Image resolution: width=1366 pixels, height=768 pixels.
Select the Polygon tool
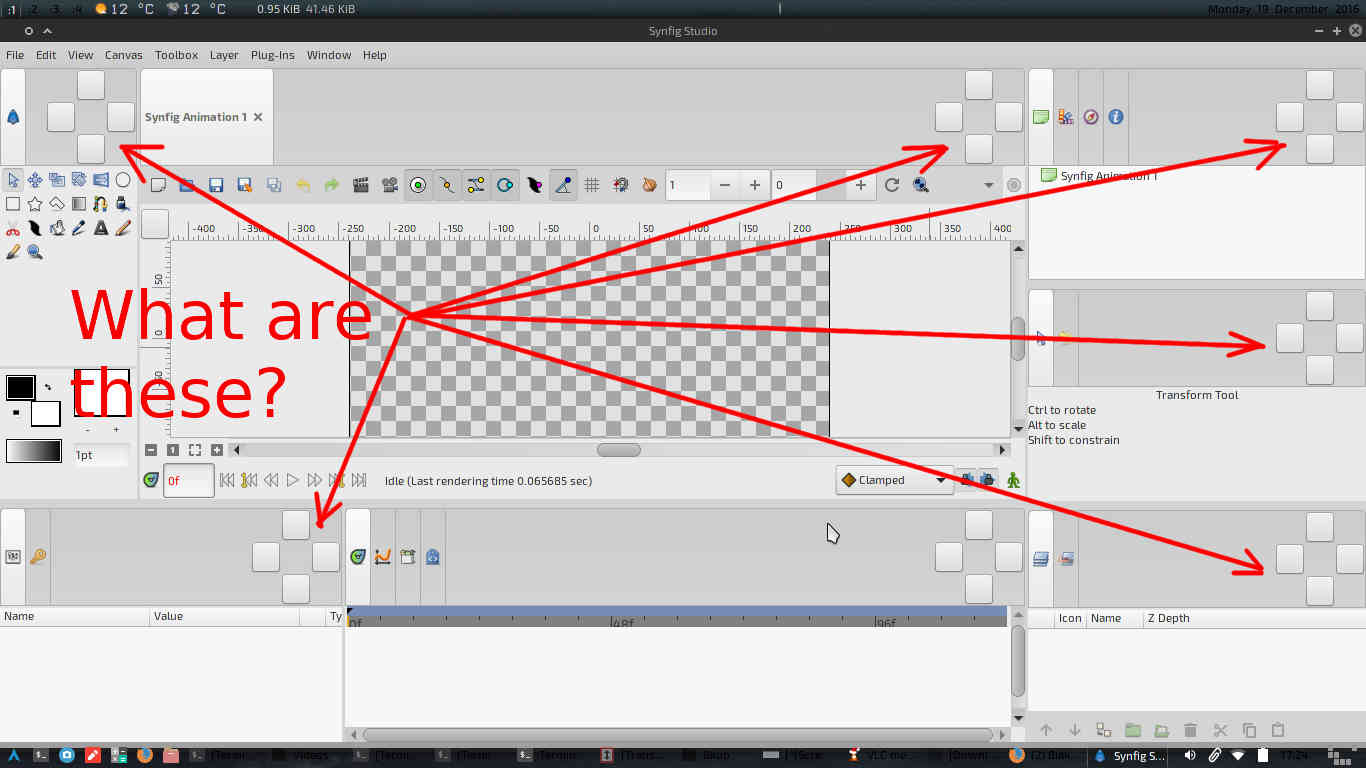coord(57,204)
